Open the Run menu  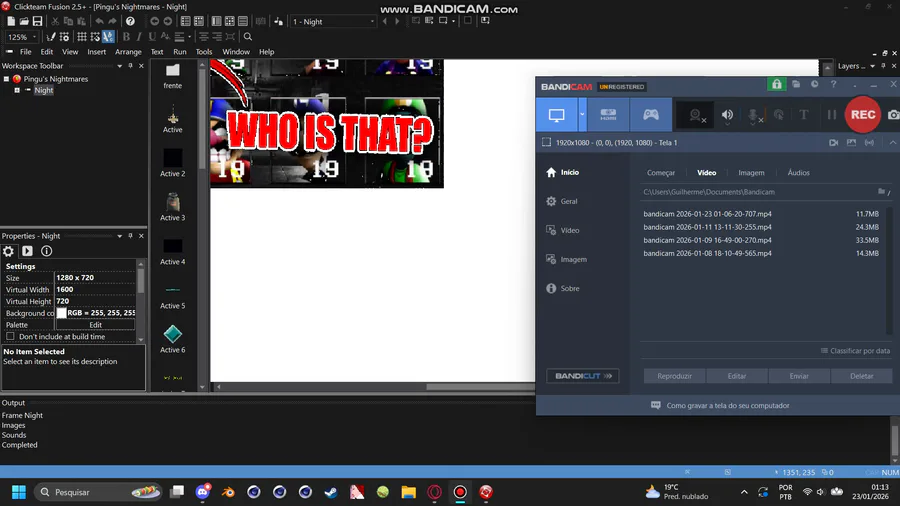tap(180, 52)
